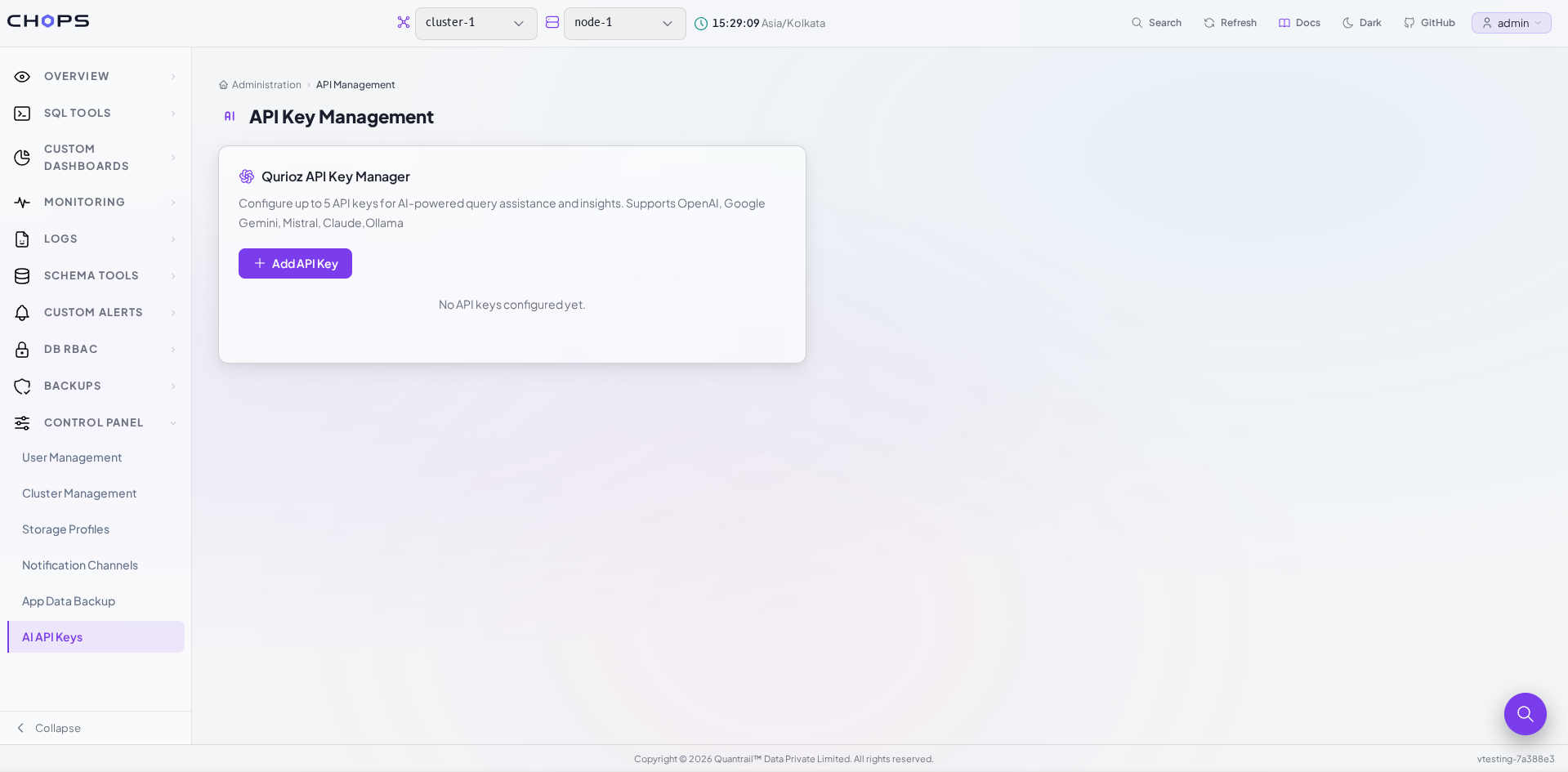
Task: Click the Control Panel sliders icon
Action: 22,423
